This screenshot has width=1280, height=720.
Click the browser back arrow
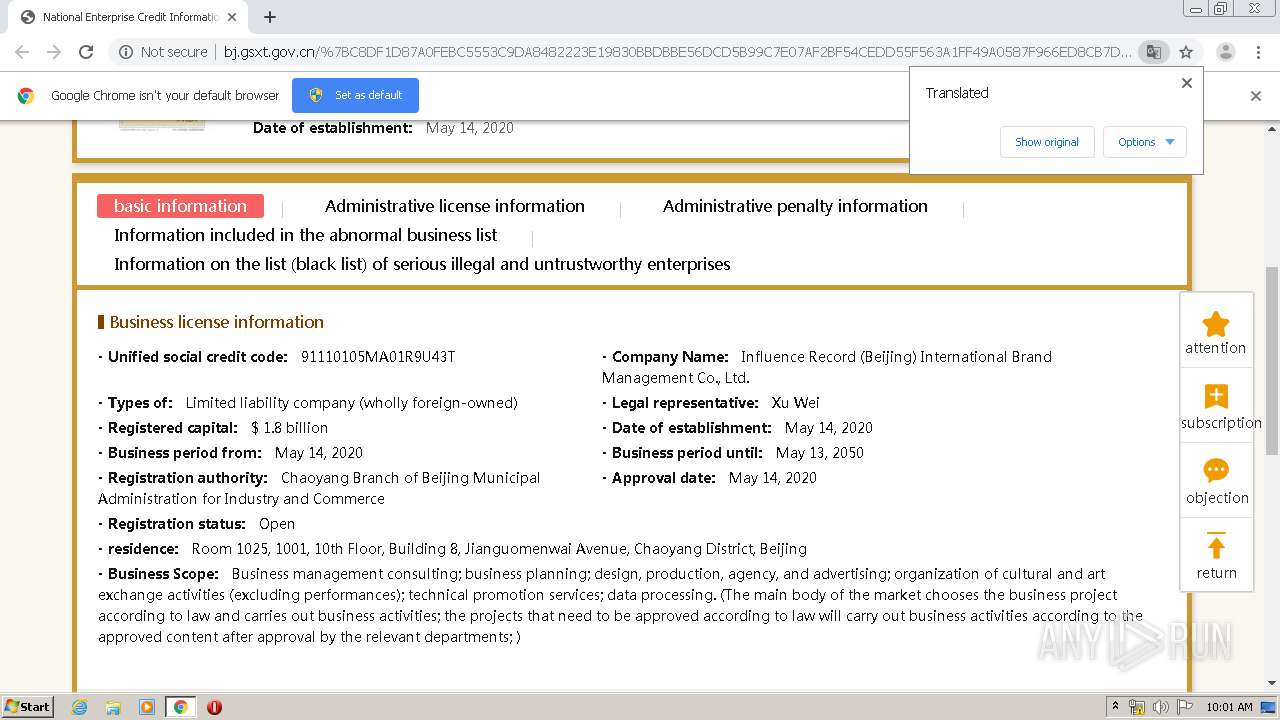pyautogui.click(x=22, y=52)
